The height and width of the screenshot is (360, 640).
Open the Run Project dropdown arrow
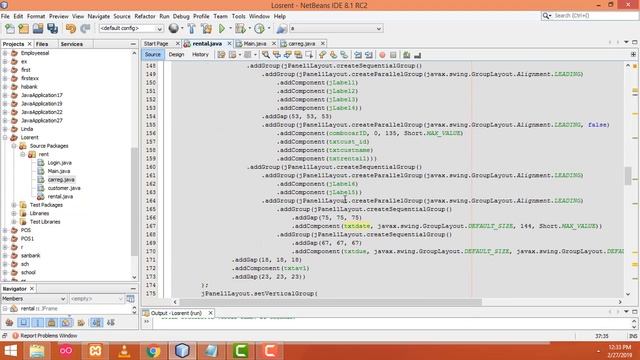pyautogui.click(x=230, y=29)
